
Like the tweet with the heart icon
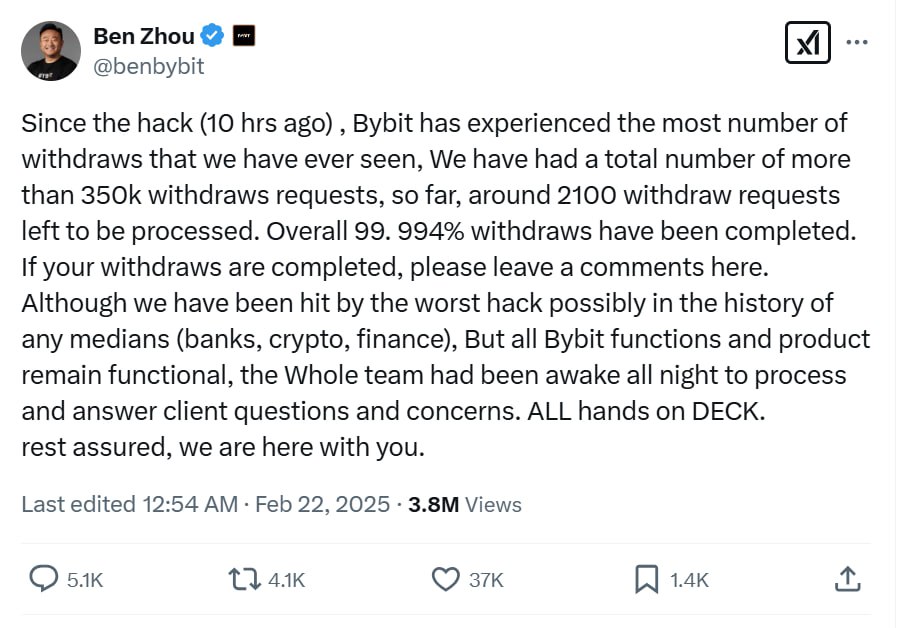click(x=444, y=579)
